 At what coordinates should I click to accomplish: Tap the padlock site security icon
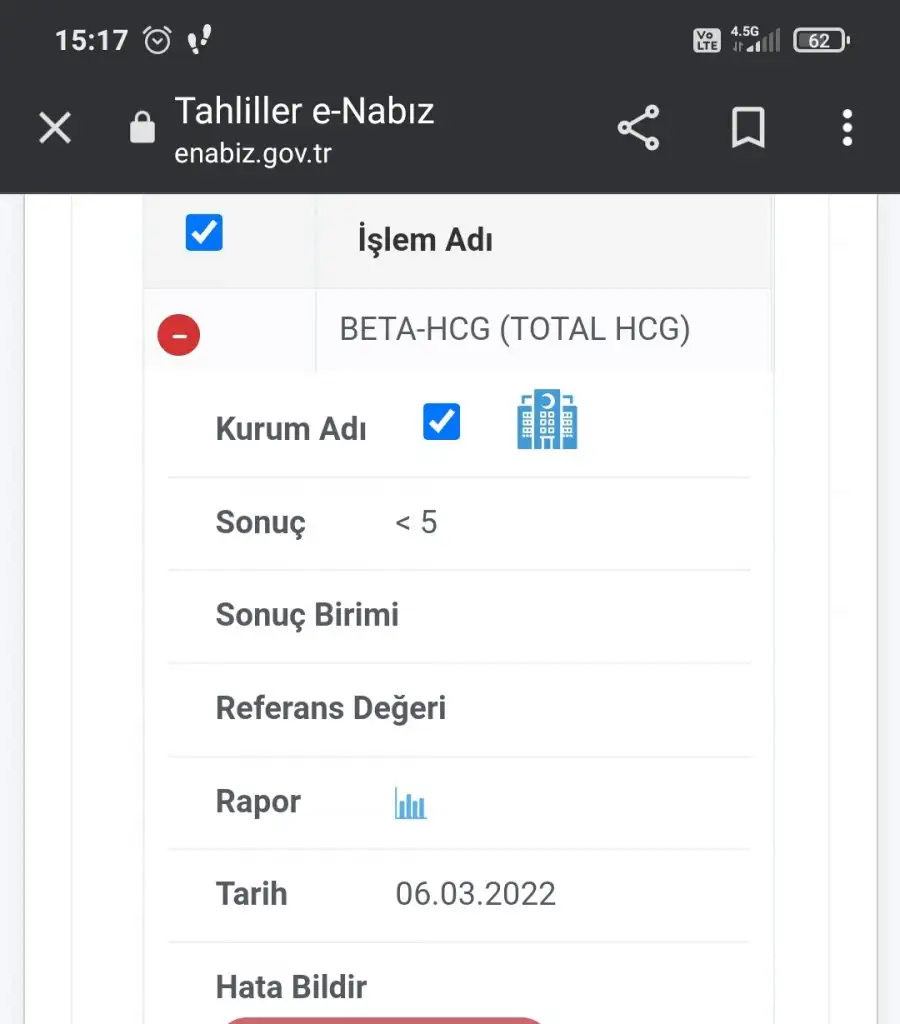pos(142,127)
